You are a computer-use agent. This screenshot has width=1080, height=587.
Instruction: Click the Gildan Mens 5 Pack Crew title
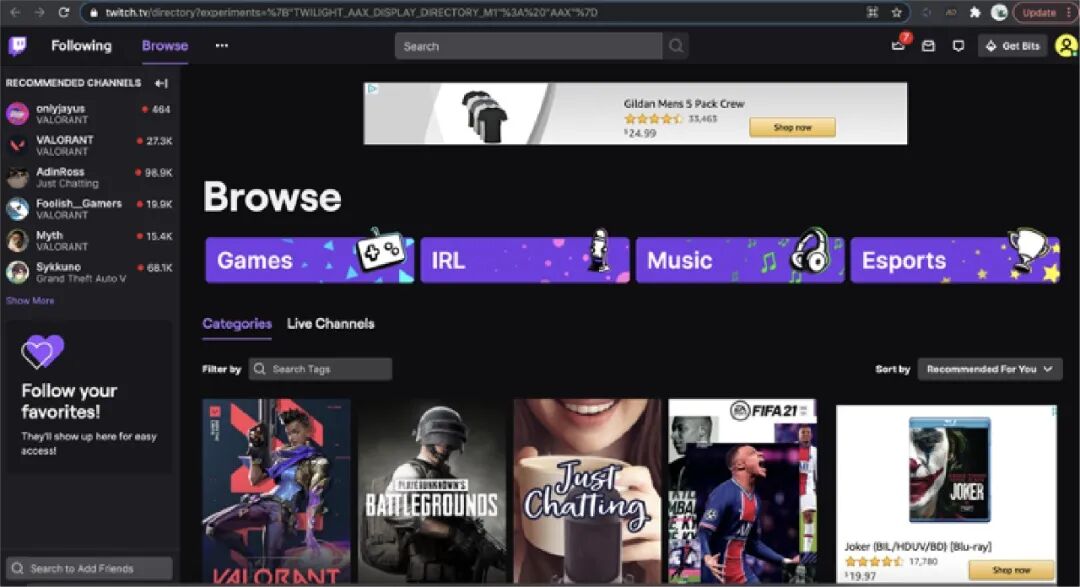pyautogui.click(x=684, y=104)
